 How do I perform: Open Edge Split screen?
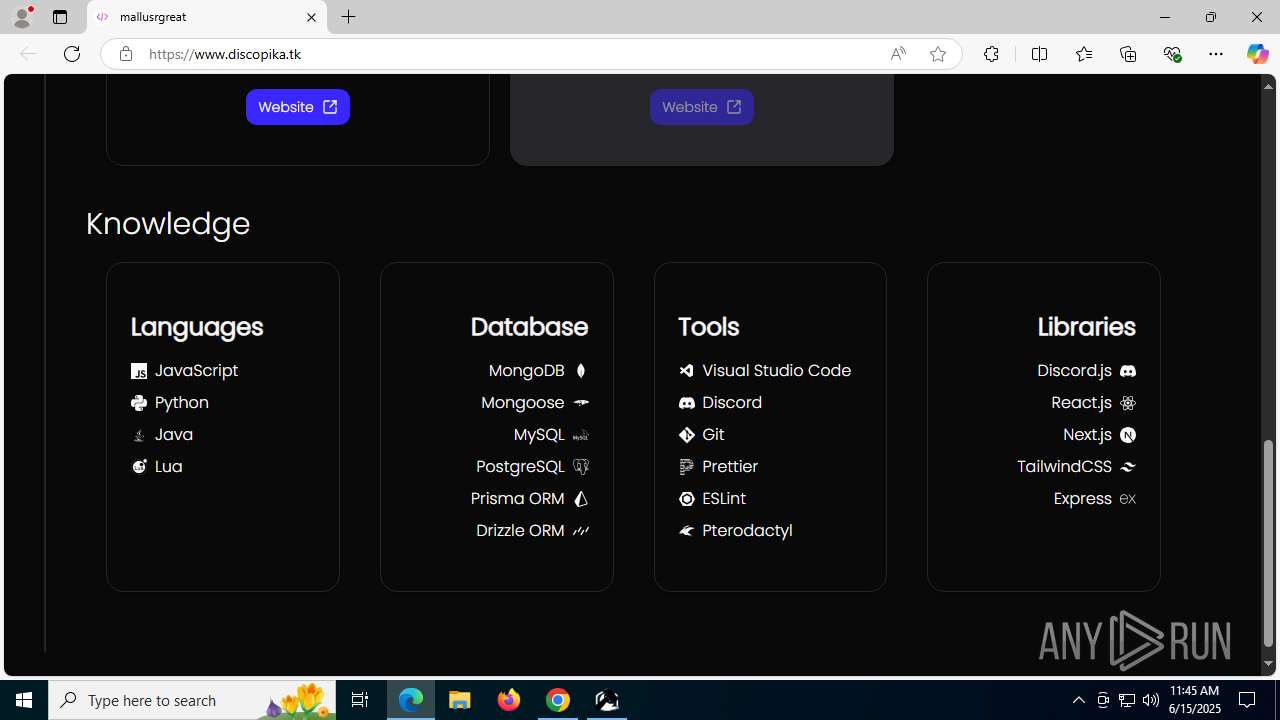point(1039,54)
